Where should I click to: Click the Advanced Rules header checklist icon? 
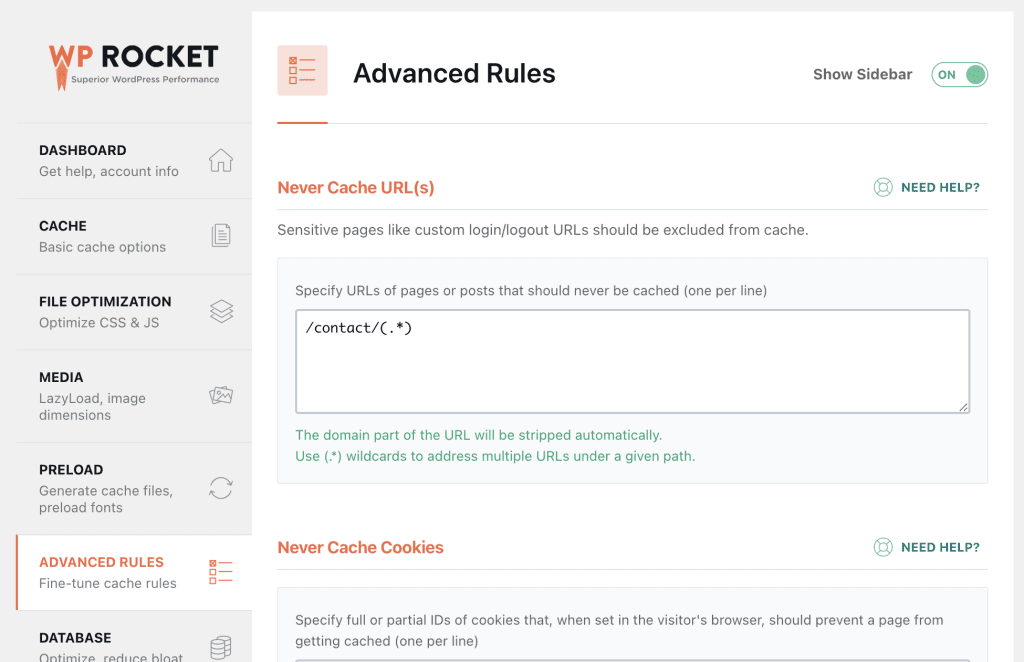(302, 71)
